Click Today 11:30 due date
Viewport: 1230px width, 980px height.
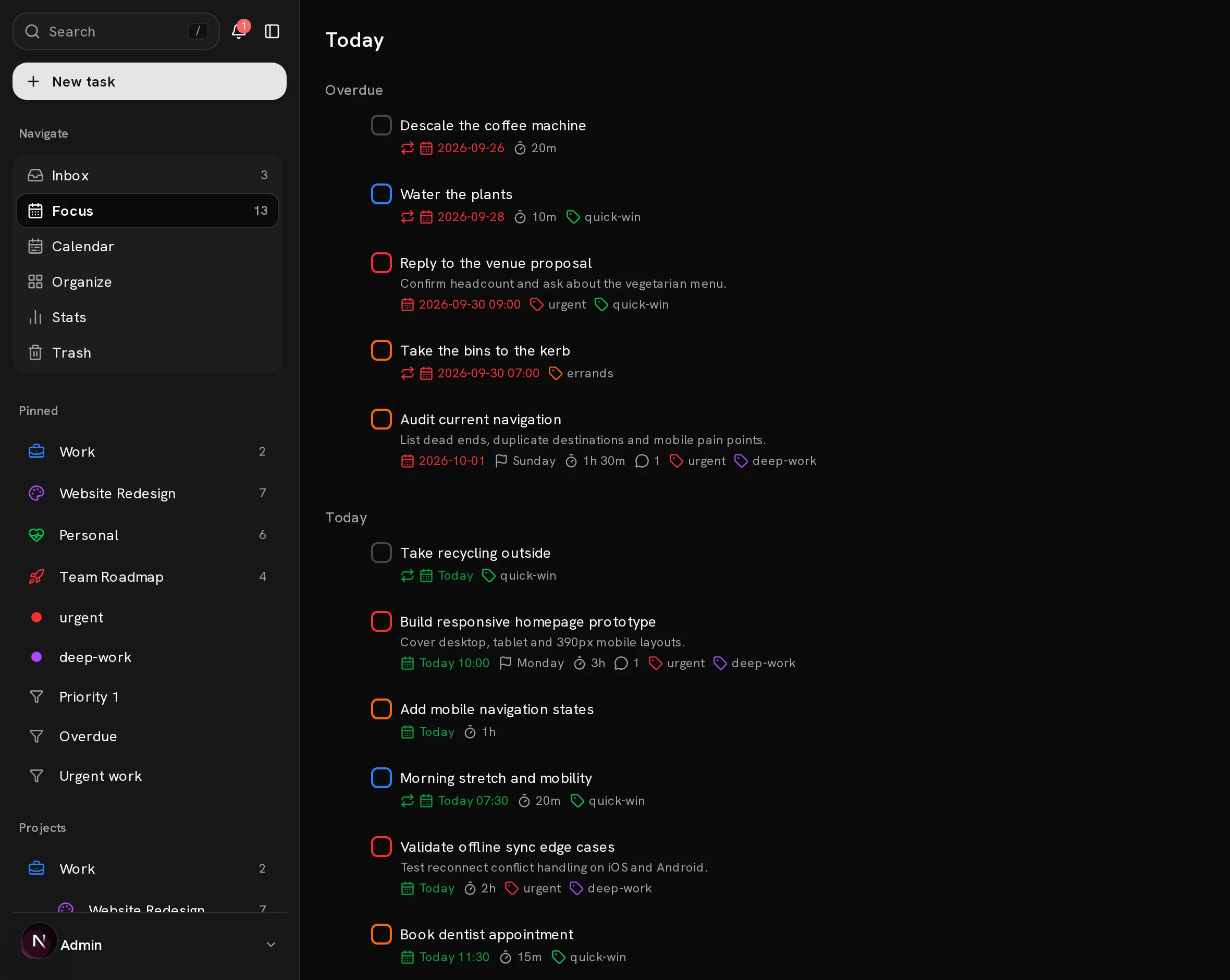pos(454,957)
